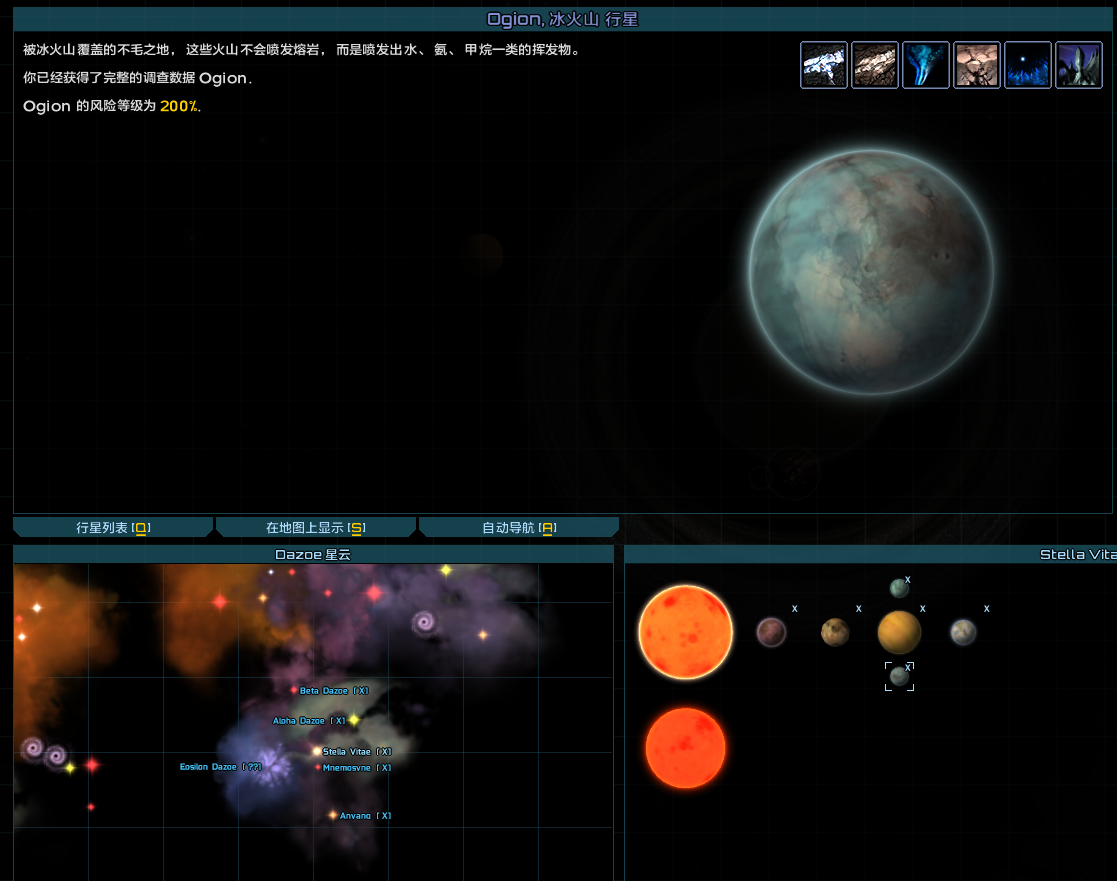Click the bright orange primary star
Screen dimensions: 1117x881
pos(685,632)
